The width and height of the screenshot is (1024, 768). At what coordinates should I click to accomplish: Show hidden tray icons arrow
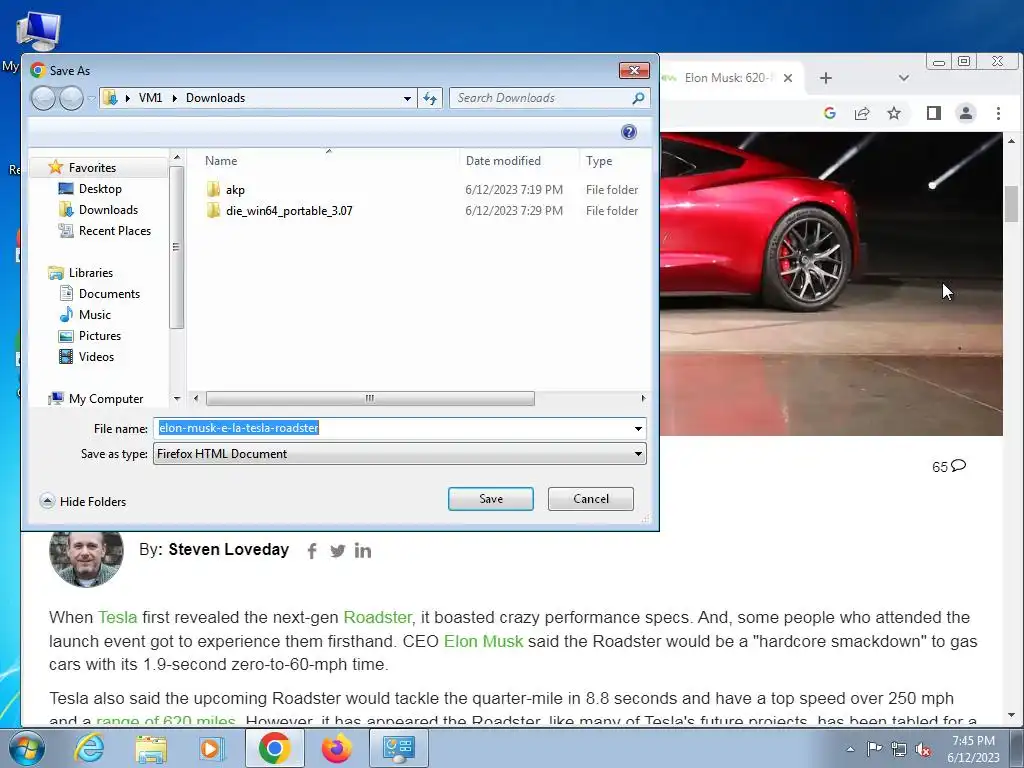click(850, 749)
